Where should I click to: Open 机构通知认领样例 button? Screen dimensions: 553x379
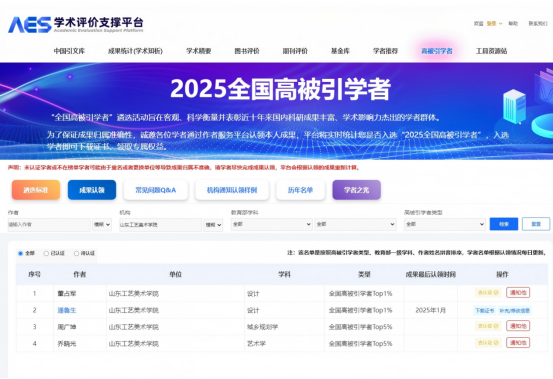[232, 190]
